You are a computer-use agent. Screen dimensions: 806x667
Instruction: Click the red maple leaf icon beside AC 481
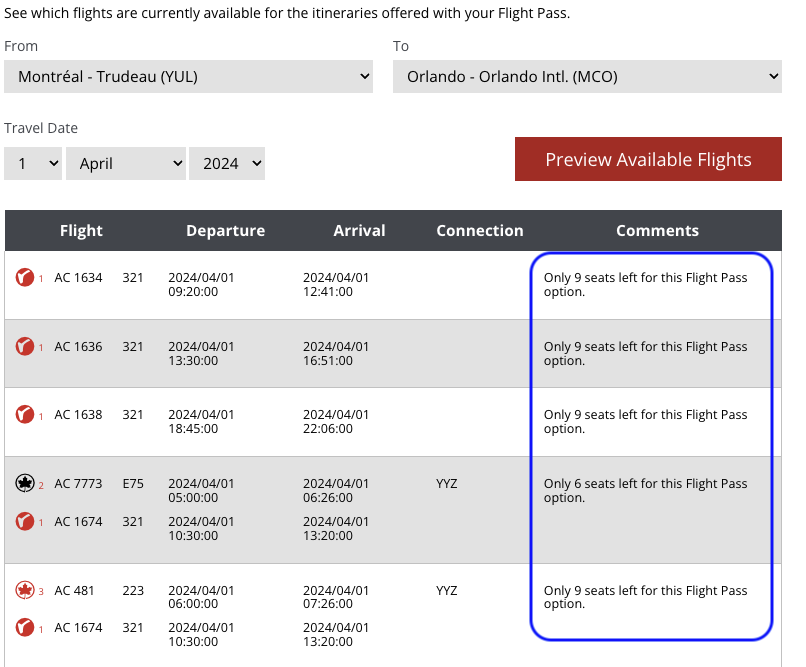25,590
